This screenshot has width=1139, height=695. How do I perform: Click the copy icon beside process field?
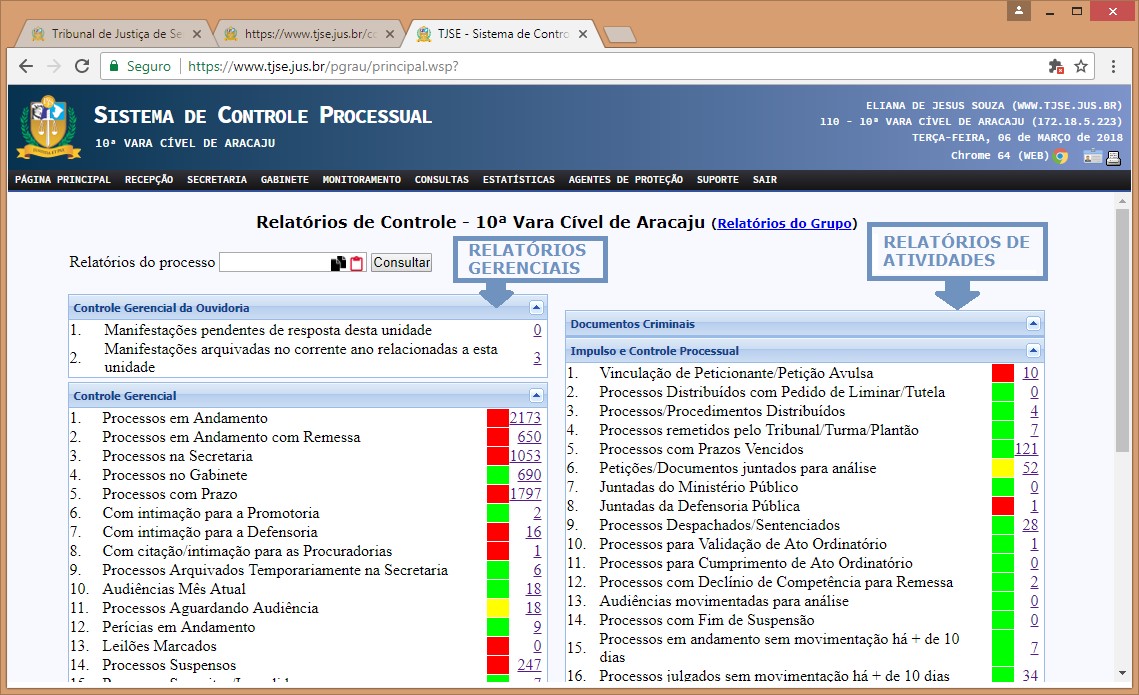coord(338,263)
